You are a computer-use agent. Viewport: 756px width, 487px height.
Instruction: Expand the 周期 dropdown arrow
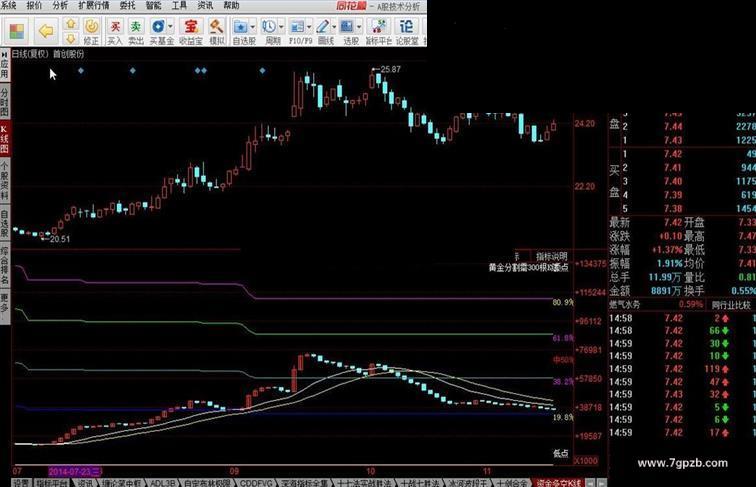click(x=281, y=27)
